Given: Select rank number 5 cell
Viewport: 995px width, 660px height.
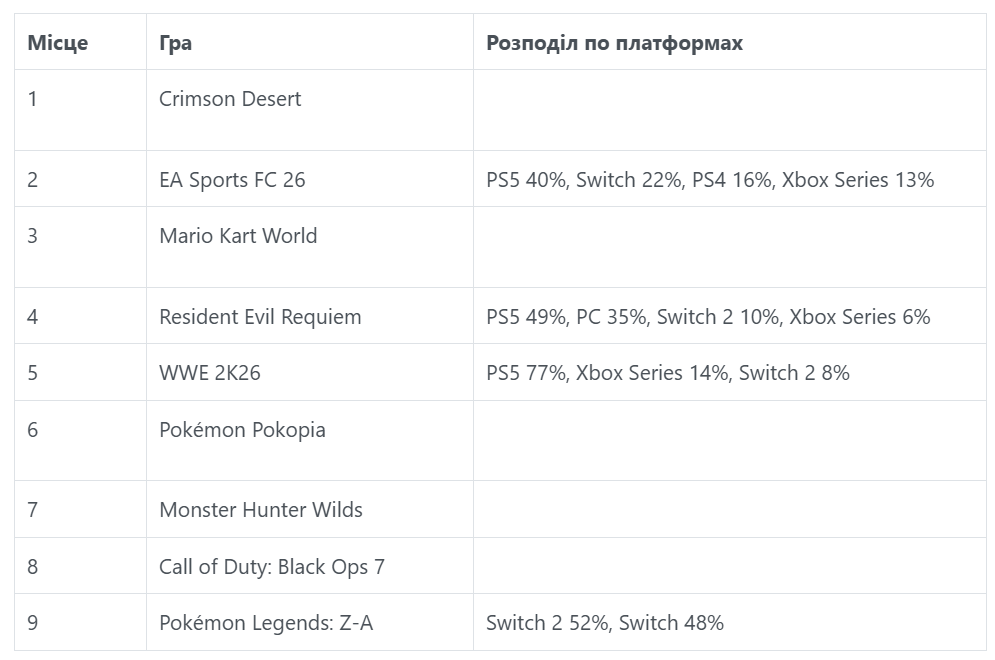Looking at the screenshot, I should pyautogui.click(x=81, y=372).
